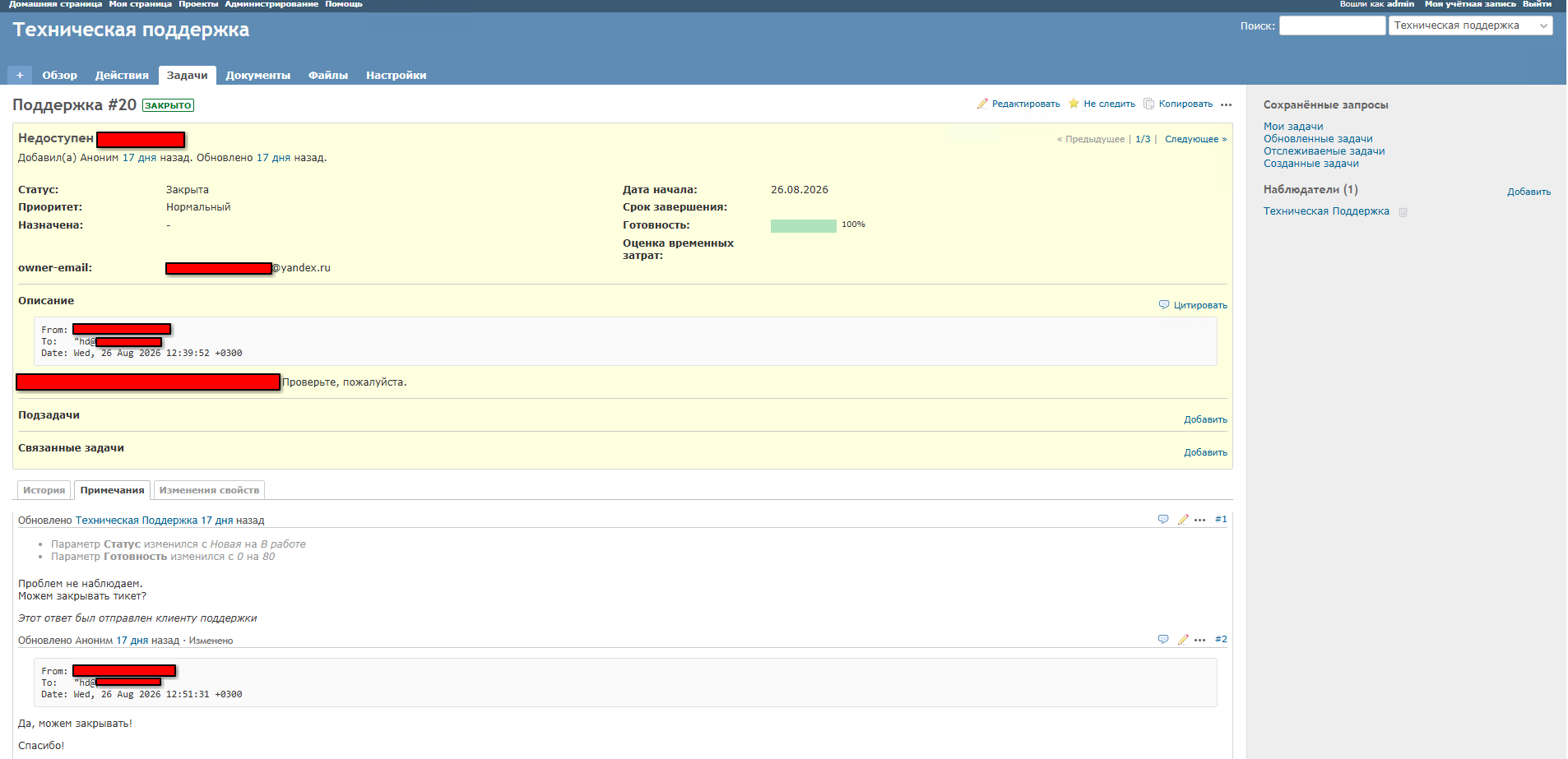Open Администрирование in top menu

pos(271,4)
